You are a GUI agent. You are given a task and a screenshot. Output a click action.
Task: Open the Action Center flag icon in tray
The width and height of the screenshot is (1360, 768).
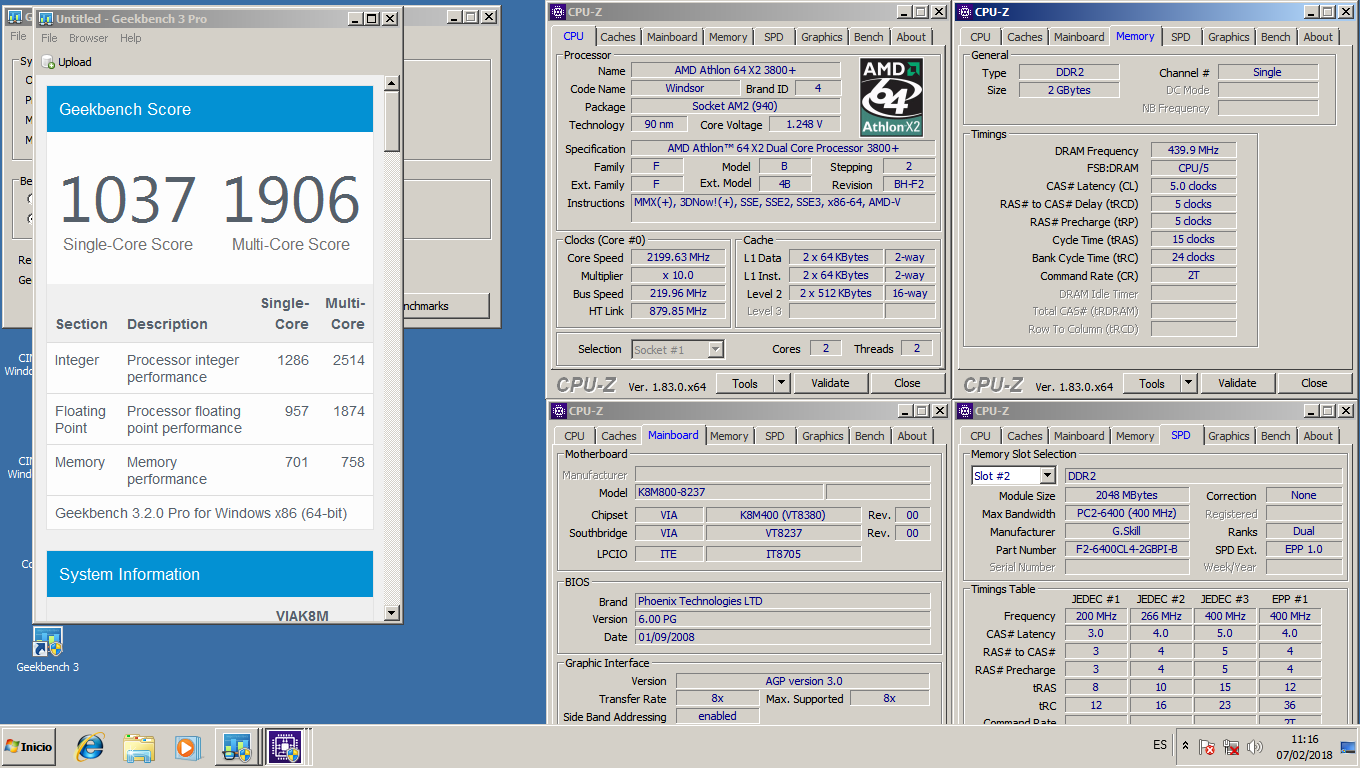pyautogui.click(x=1207, y=747)
